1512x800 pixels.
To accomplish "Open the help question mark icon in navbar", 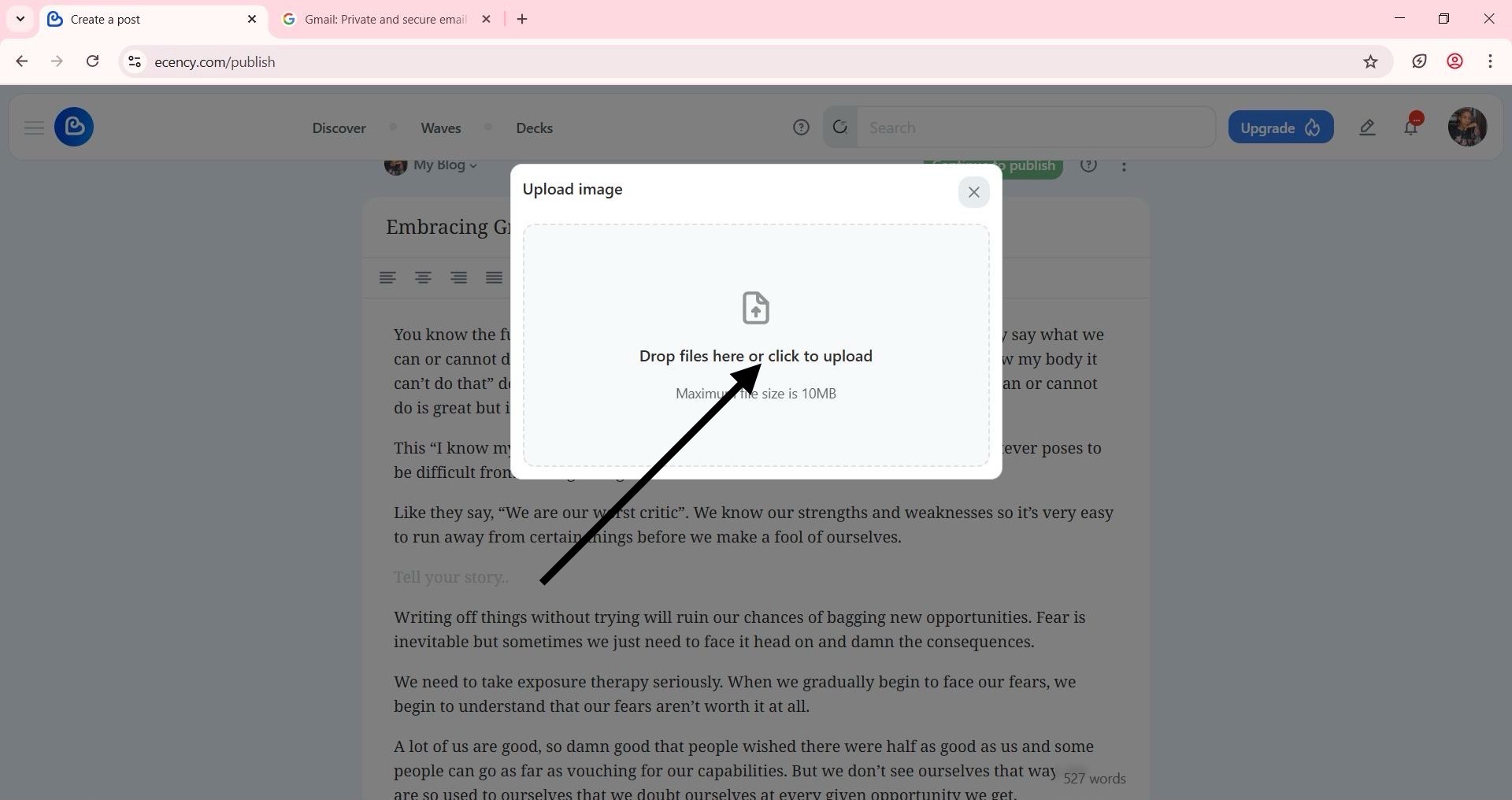I will tap(801, 128).
